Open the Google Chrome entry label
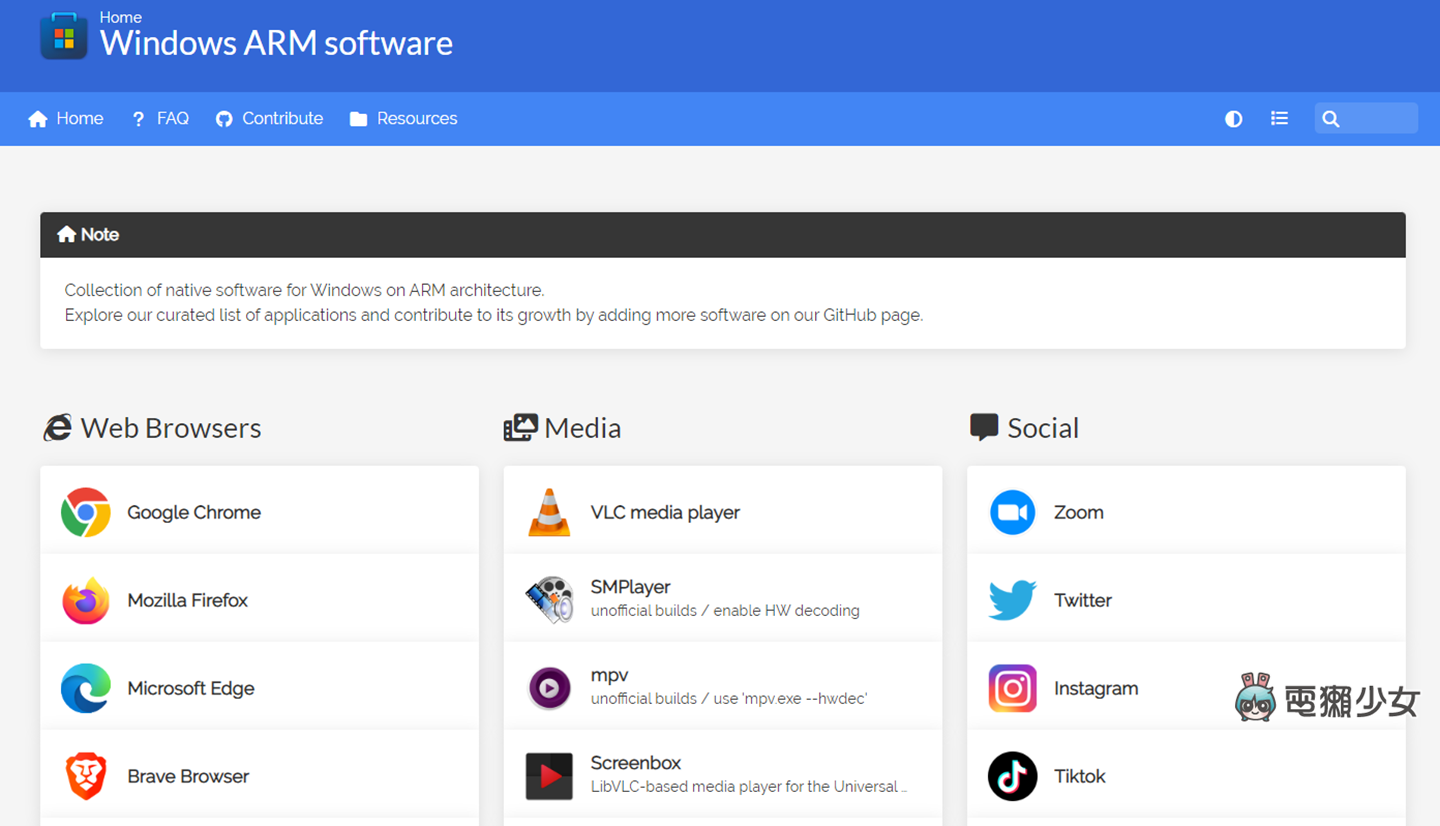This screenshot has height=826, width=1440. coord(194,512)
